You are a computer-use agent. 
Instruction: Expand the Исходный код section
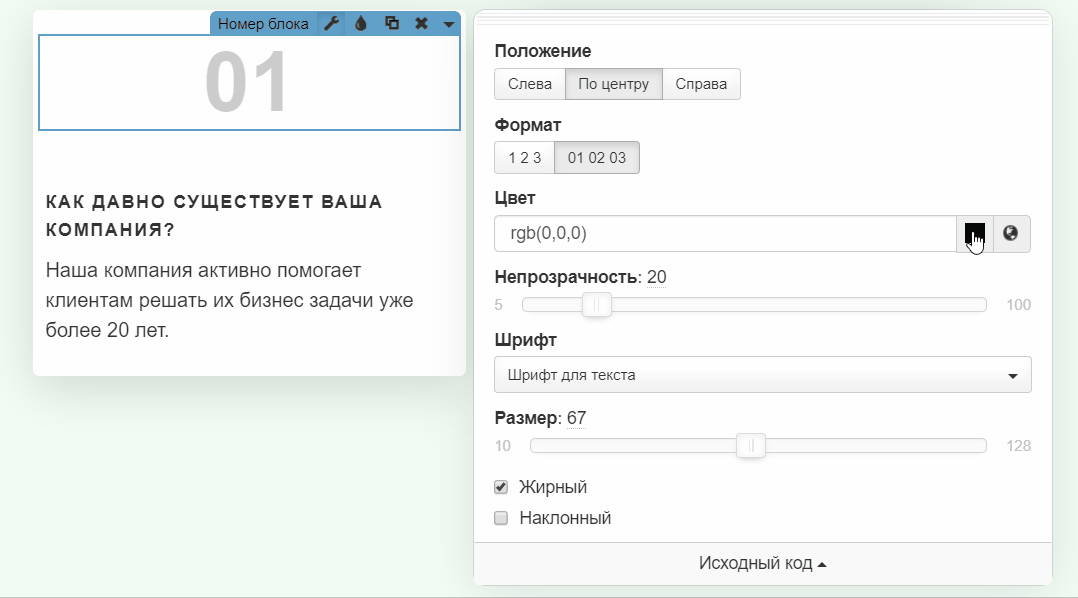(x=762, y=564)
